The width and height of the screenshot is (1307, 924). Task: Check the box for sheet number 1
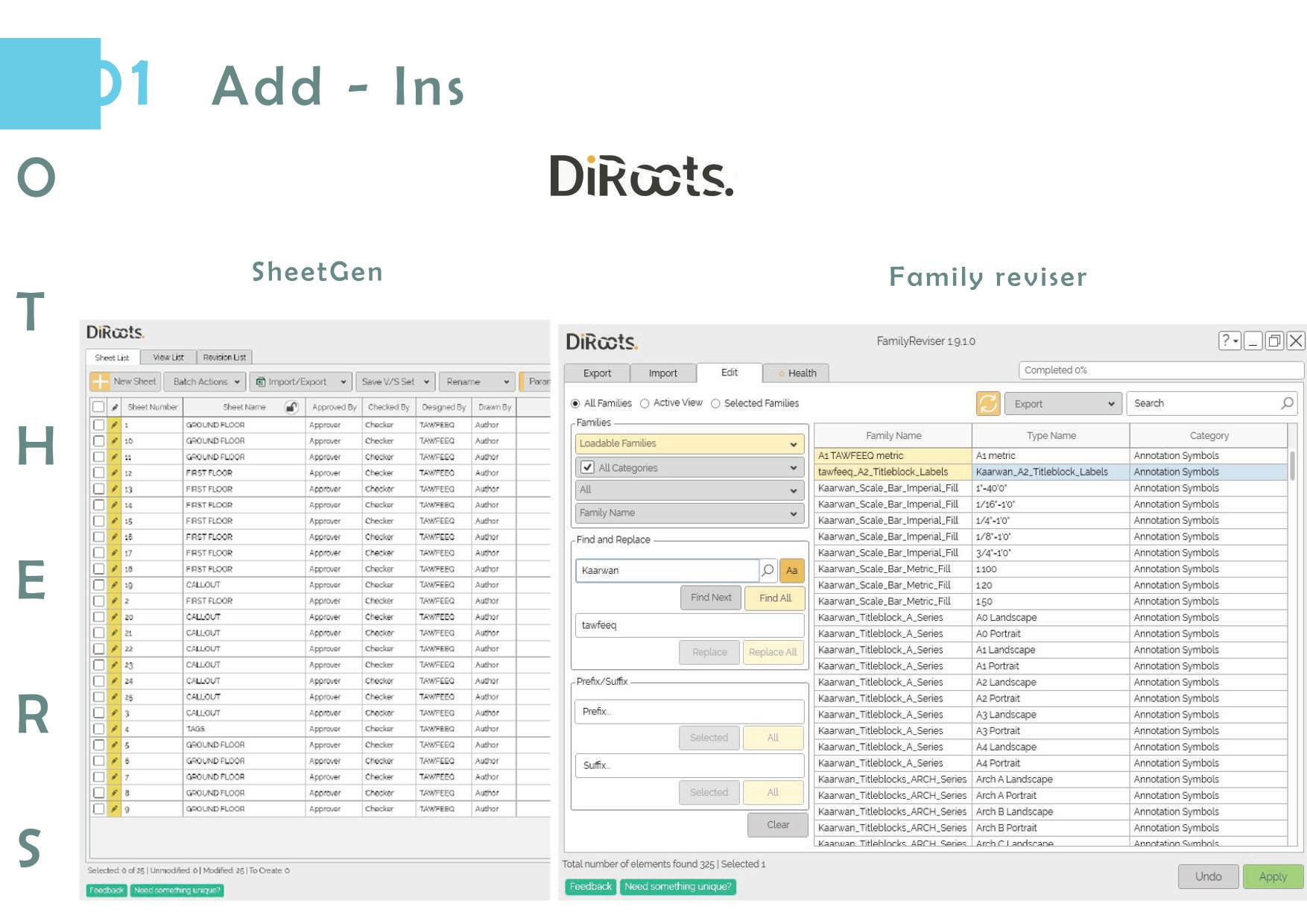[98, 425]
